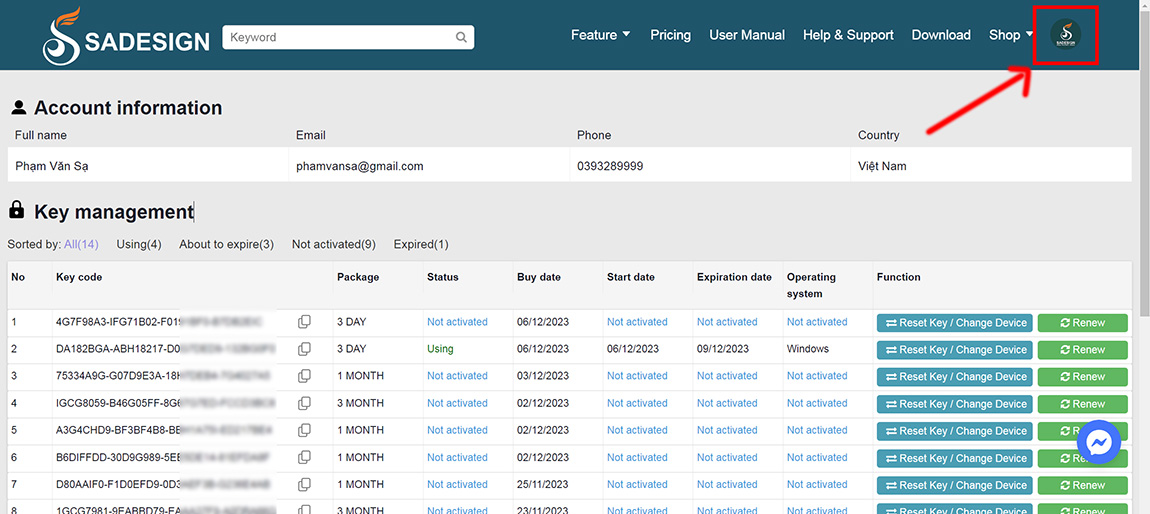Copy key code in row 2
The width and height of the screenshot is (1150, 514).
[304, 349]
